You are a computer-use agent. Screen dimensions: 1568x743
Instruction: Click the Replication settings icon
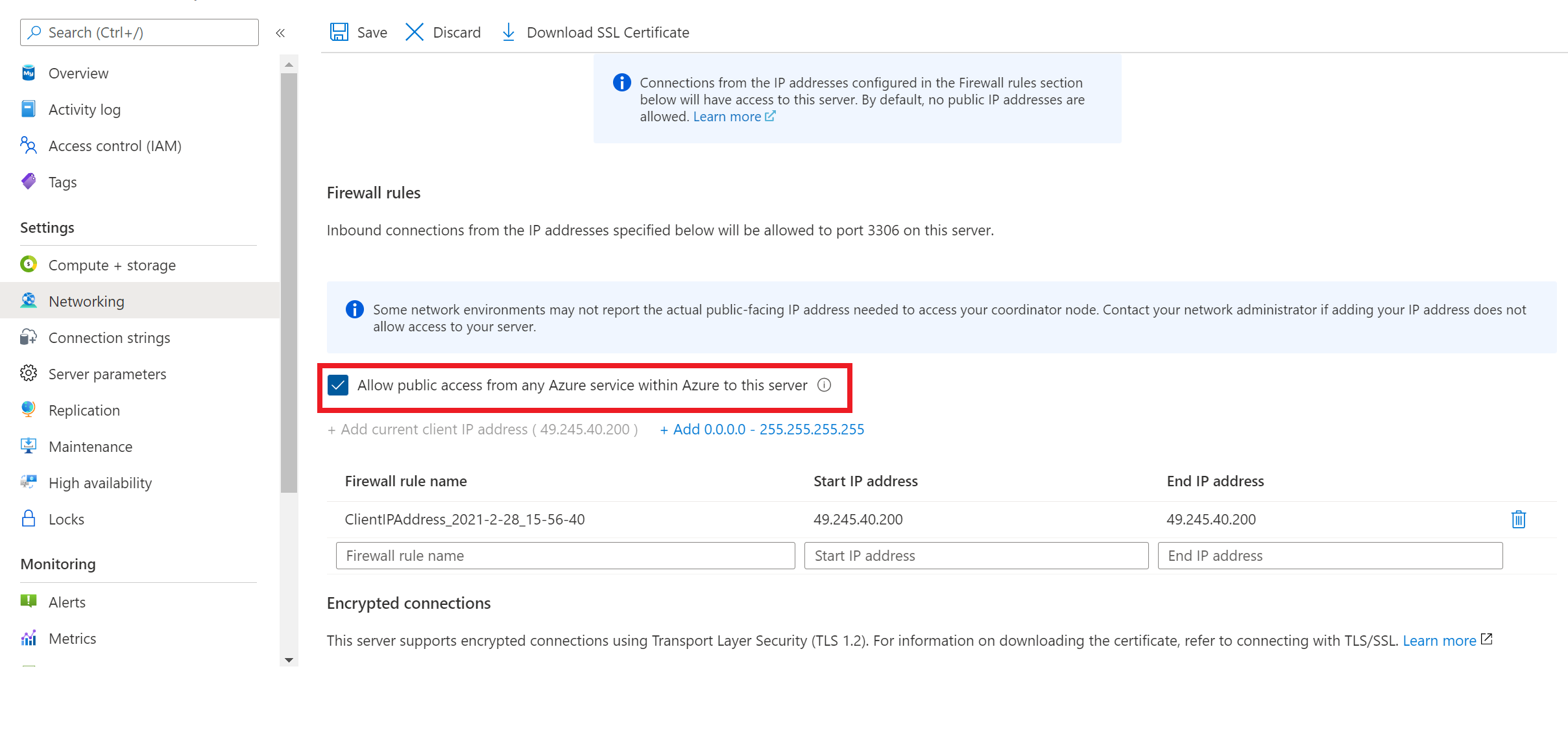click(x=29, y=409)
